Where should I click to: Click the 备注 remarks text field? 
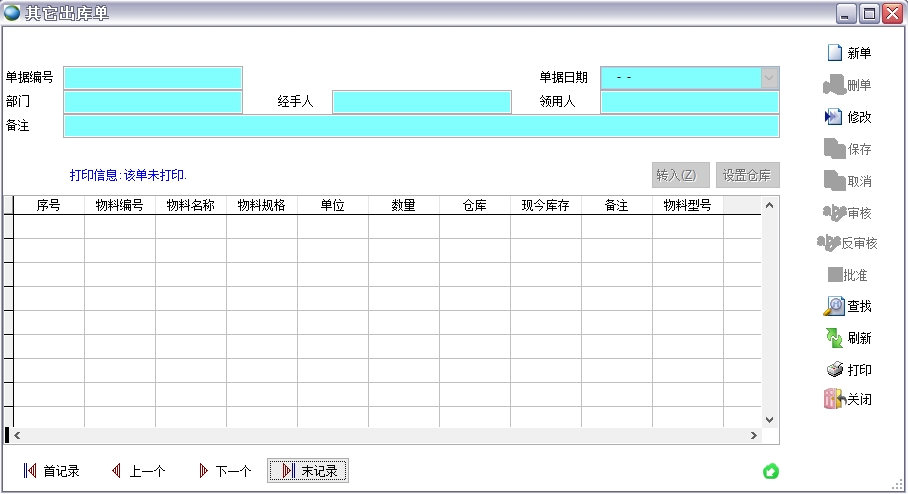(x=421, y=126)
